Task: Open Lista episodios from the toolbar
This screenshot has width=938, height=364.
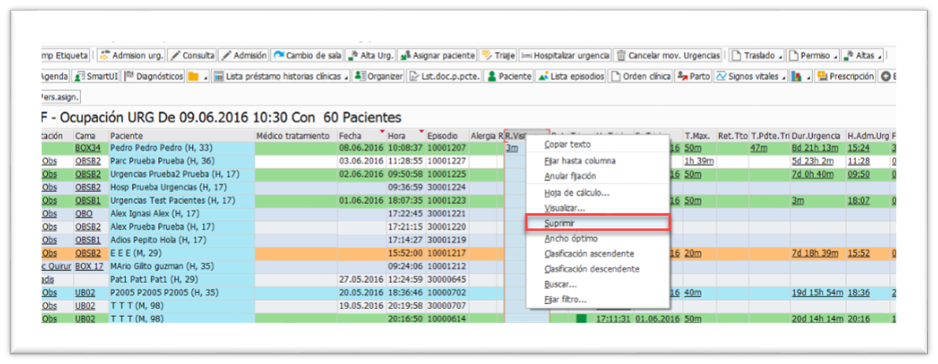Action: click(x=571, y=77)
